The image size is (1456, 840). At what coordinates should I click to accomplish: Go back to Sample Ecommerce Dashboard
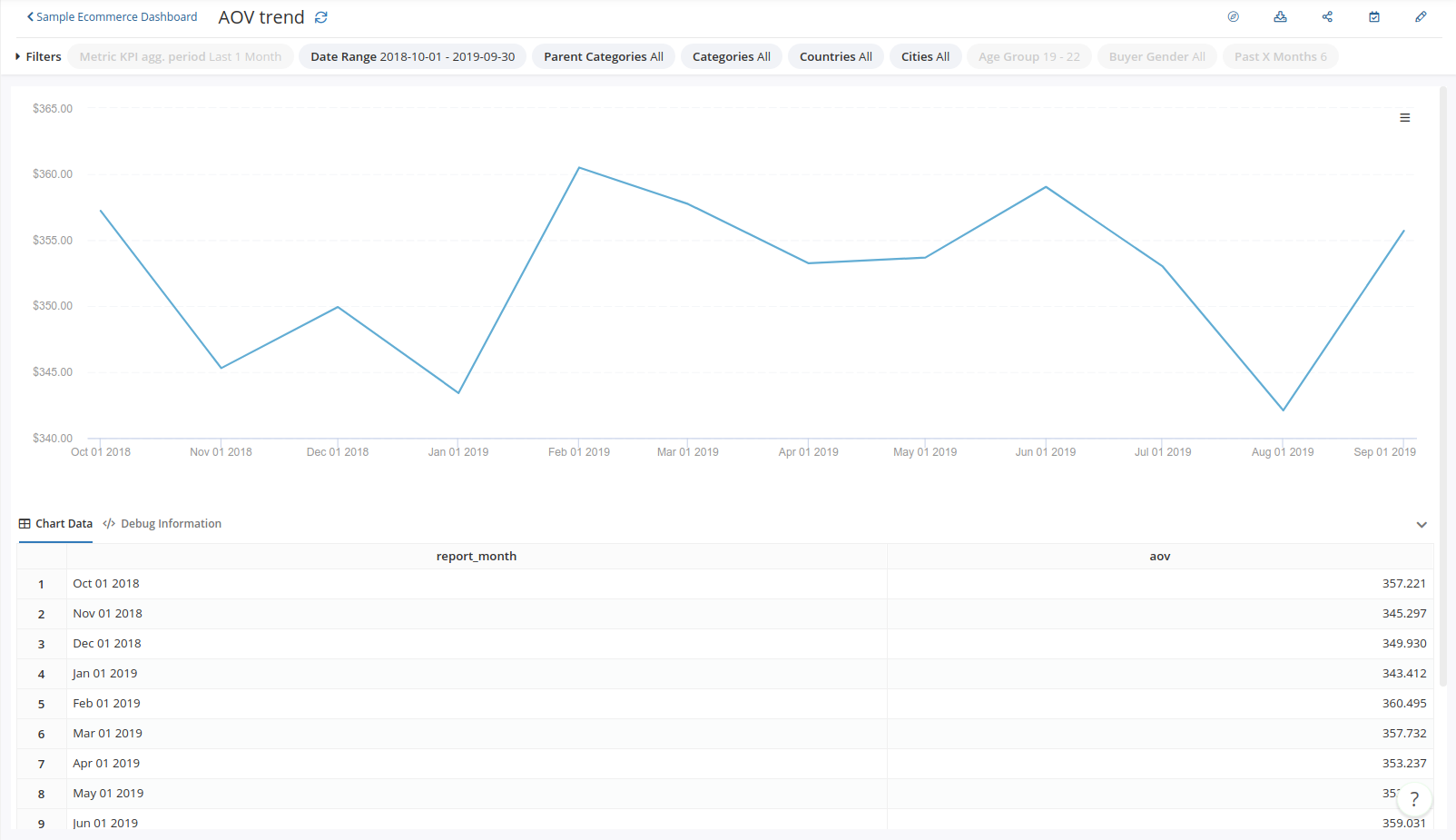112,17
